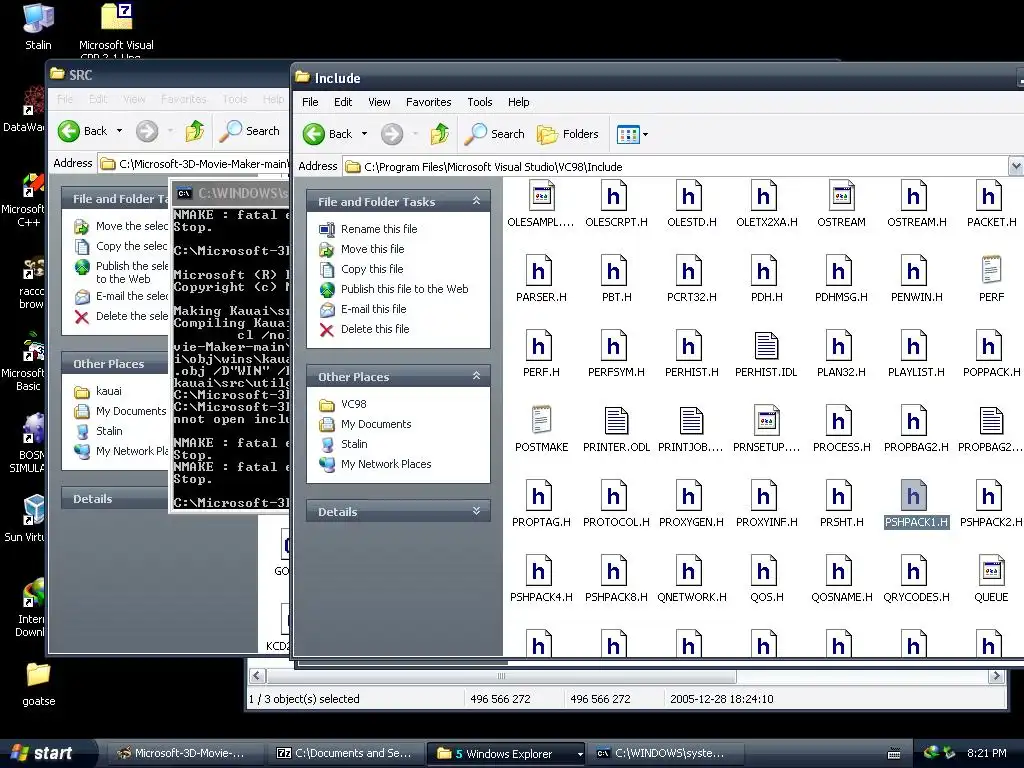Select the PRNSETUP file icon
The image size is (1024, 768).
(x=766, y=429)
